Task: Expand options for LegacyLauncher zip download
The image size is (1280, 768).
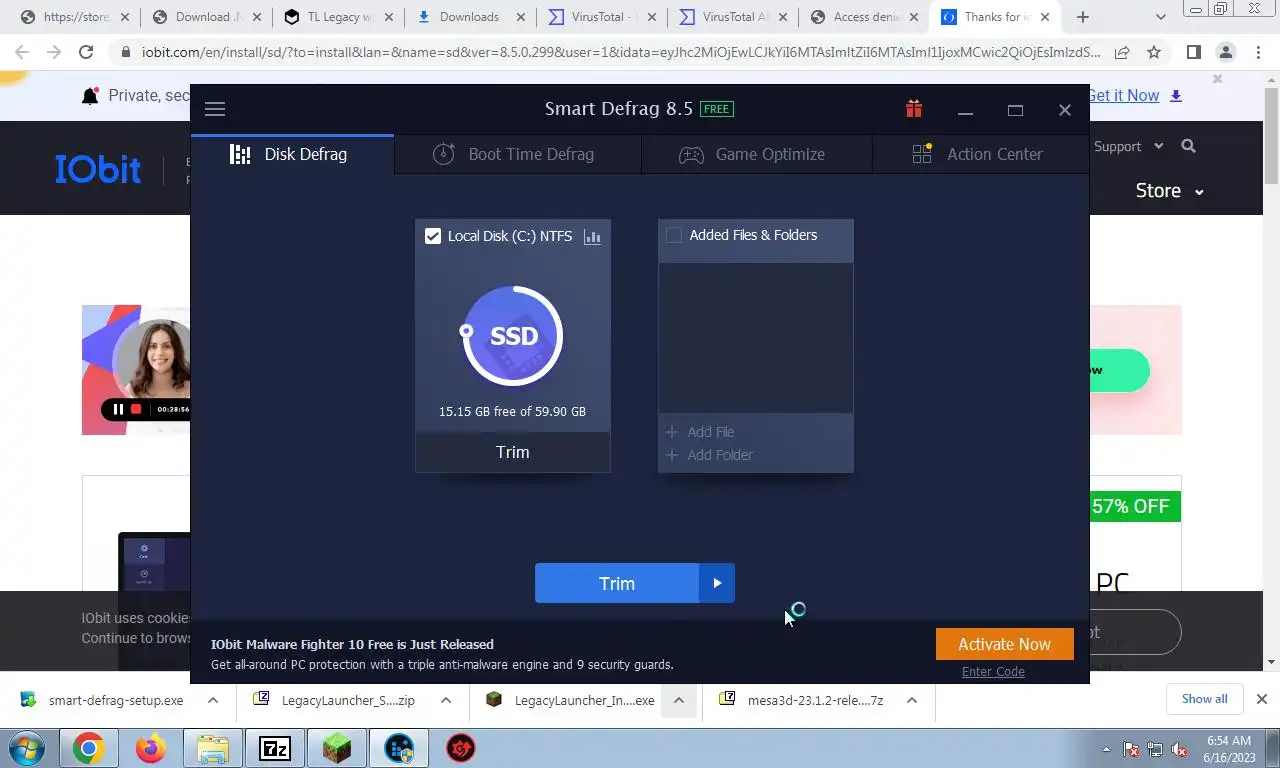Action: [446, 700]
